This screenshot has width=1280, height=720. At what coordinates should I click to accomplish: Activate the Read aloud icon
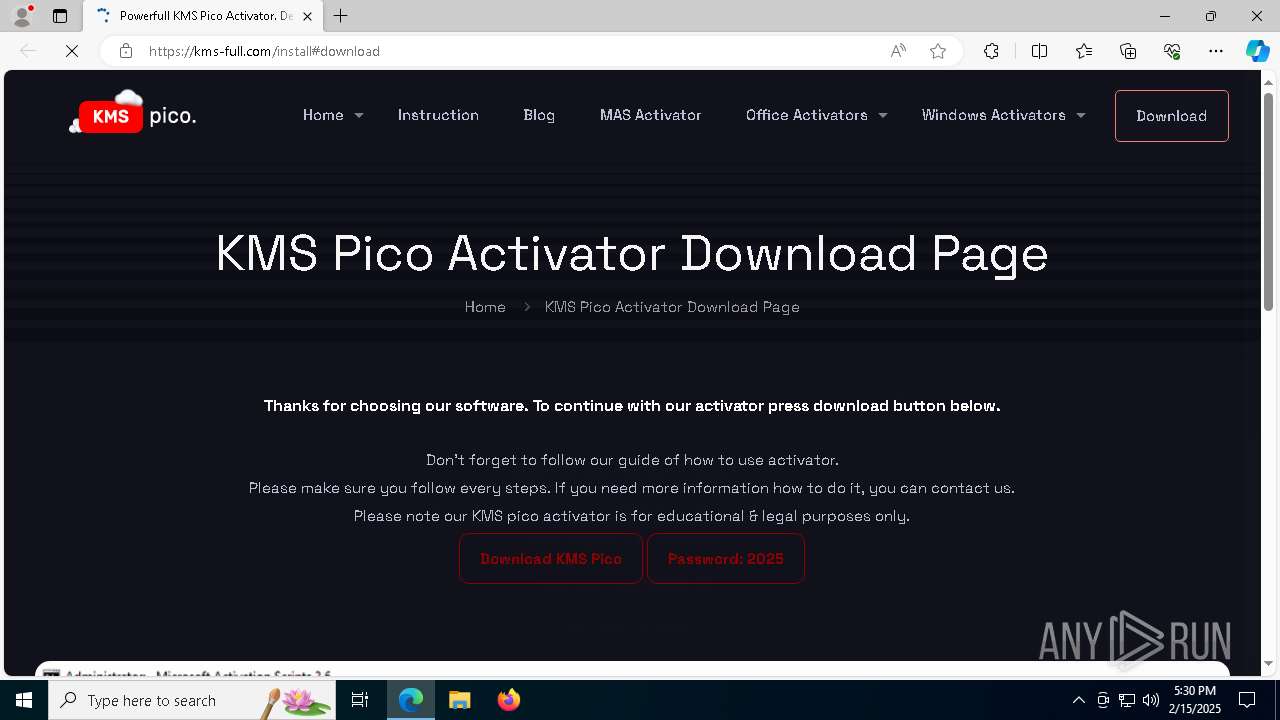point(898,51)
